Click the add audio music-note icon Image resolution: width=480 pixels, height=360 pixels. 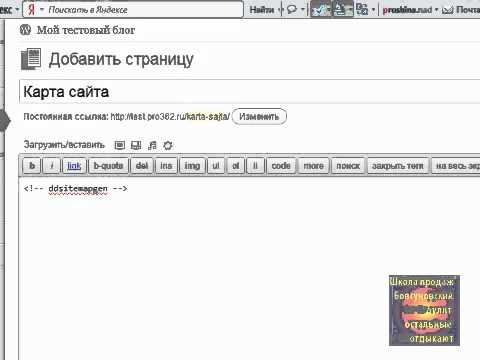[x=152, y=145]
